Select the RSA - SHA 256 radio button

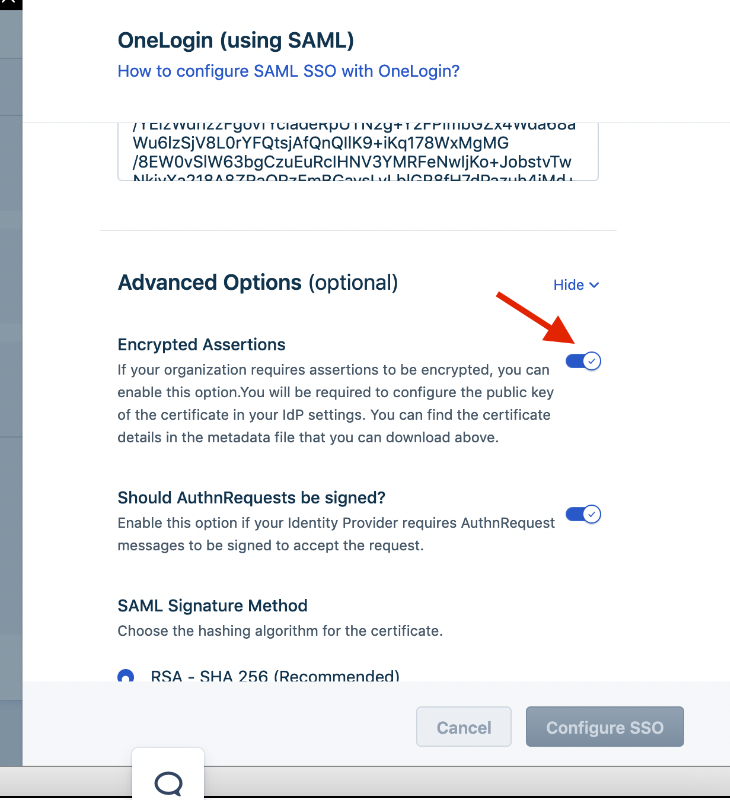(x=125, y=676)
